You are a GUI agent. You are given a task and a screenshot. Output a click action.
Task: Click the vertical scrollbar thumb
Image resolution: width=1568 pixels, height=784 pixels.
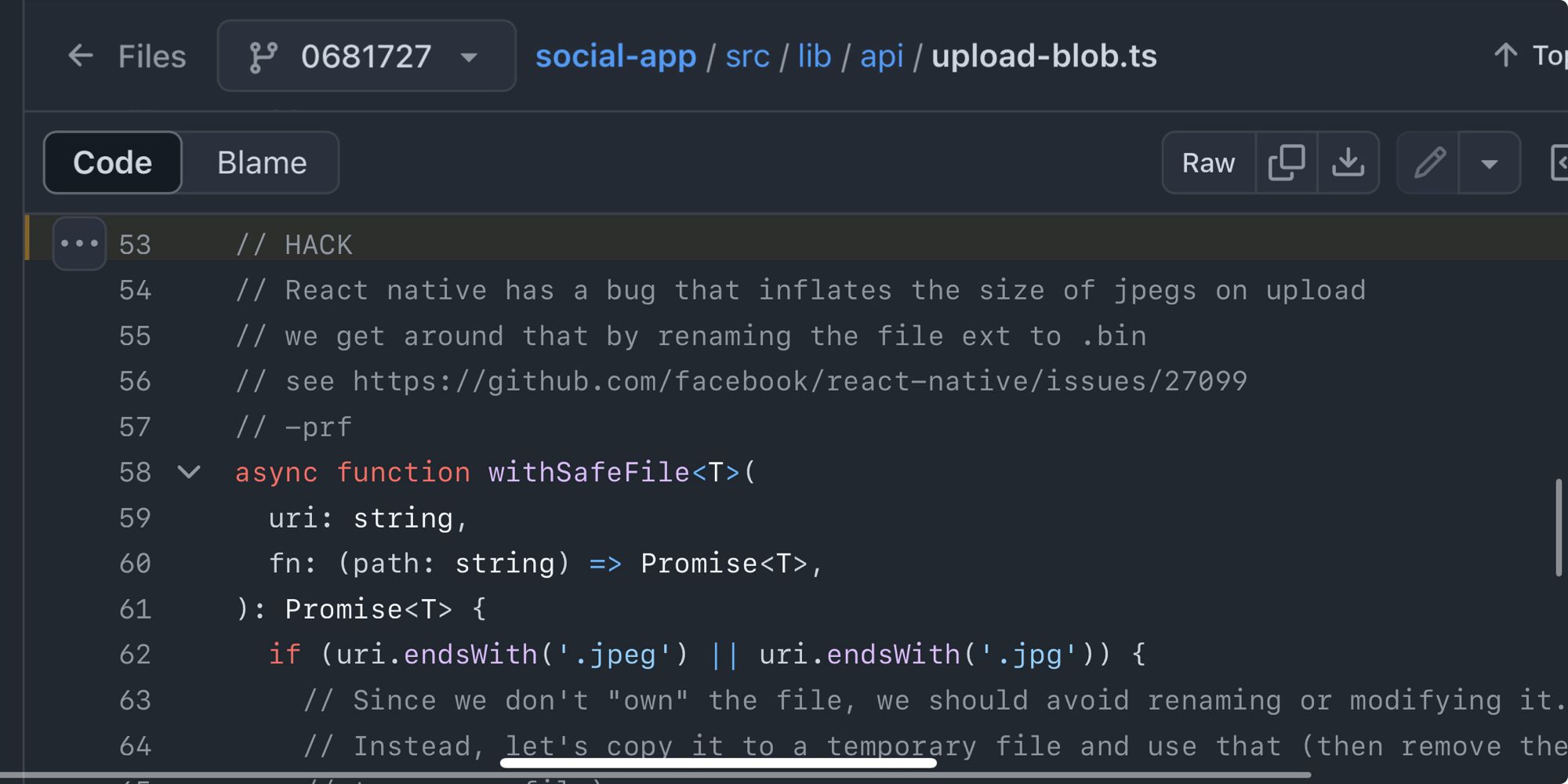[1559, 528]
